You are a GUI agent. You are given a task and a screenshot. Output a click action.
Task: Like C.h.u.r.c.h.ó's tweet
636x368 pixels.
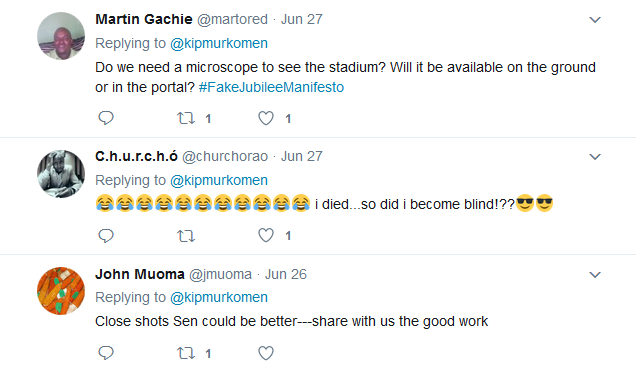coord(266,235)
